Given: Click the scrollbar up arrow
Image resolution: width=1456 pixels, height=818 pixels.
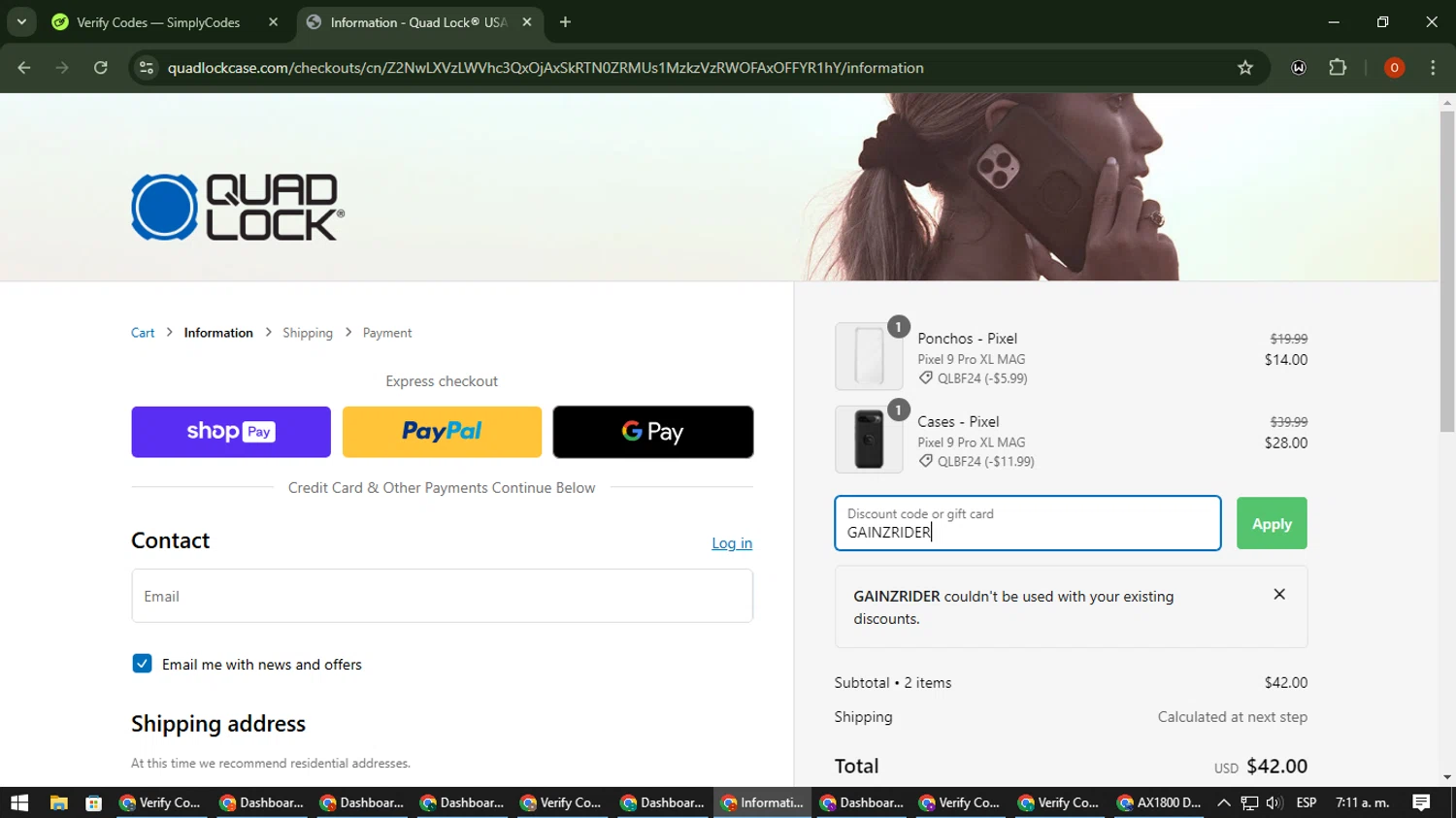Looking at the screenshot, I should coord(1447,102).
